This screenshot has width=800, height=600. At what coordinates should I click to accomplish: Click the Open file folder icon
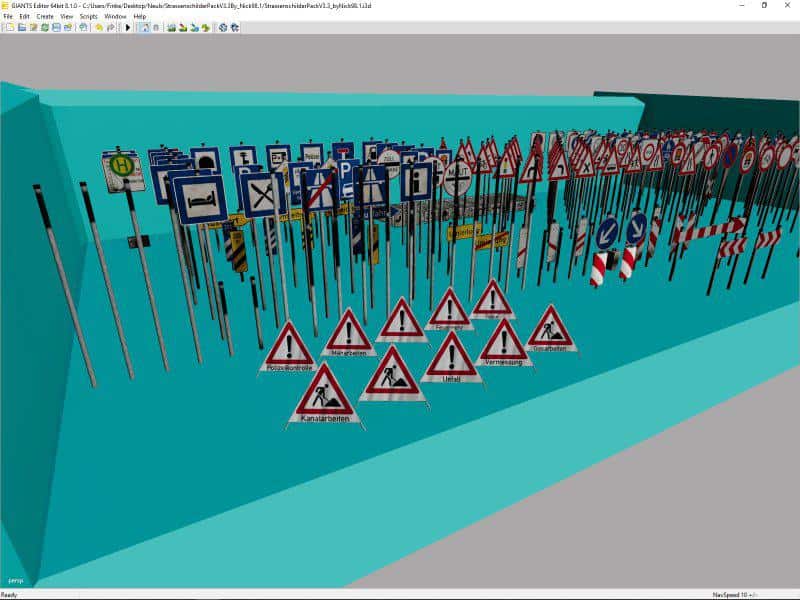21,27
